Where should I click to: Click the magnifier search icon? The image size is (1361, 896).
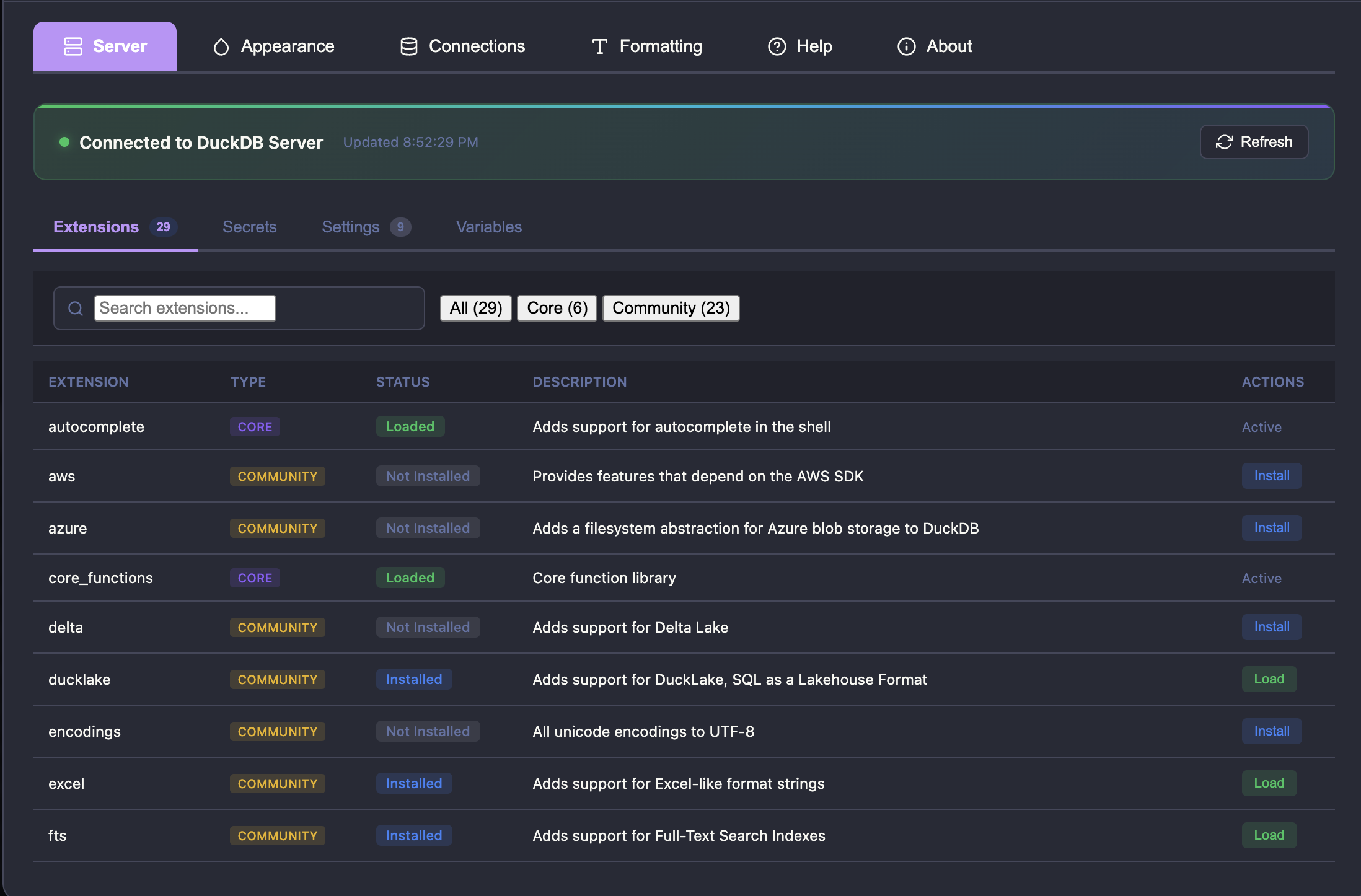click(76, 309)
